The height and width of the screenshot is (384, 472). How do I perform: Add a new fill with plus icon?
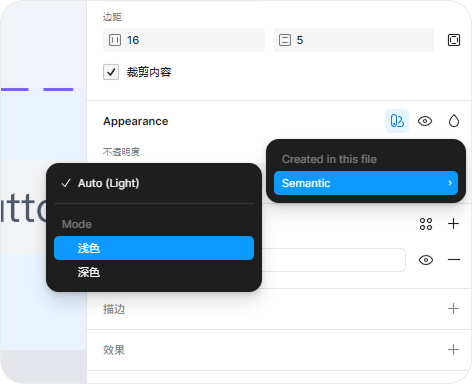coord(453,224)
